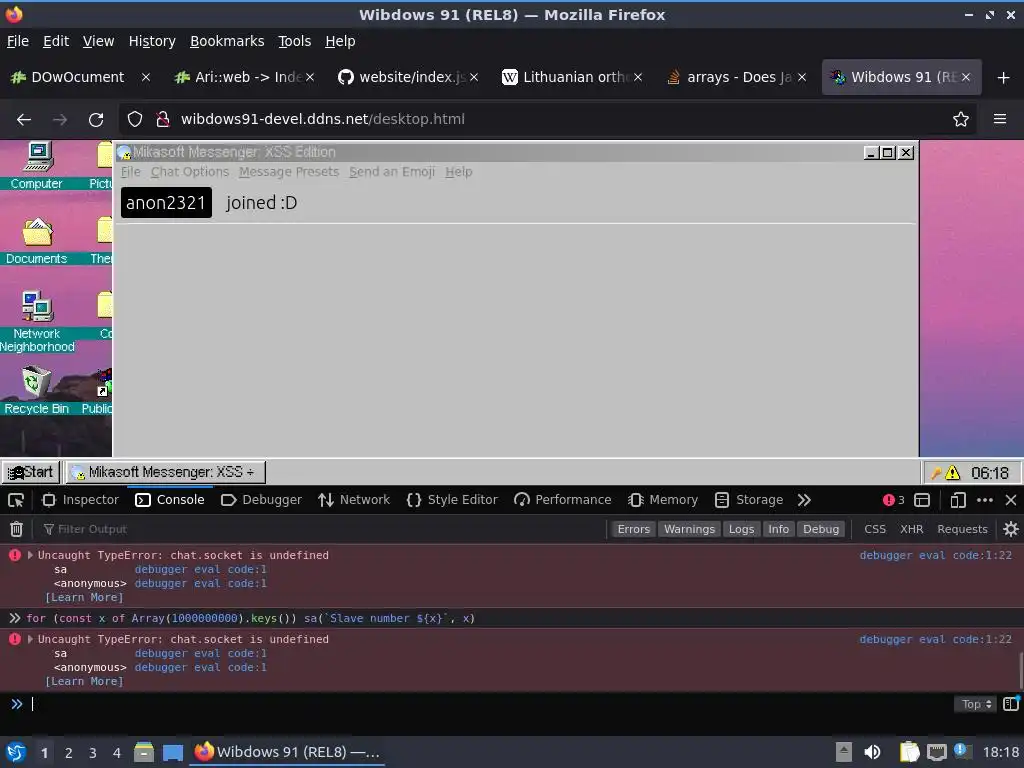Open the Firefox hamburger menu

[x=1000, y=119]
